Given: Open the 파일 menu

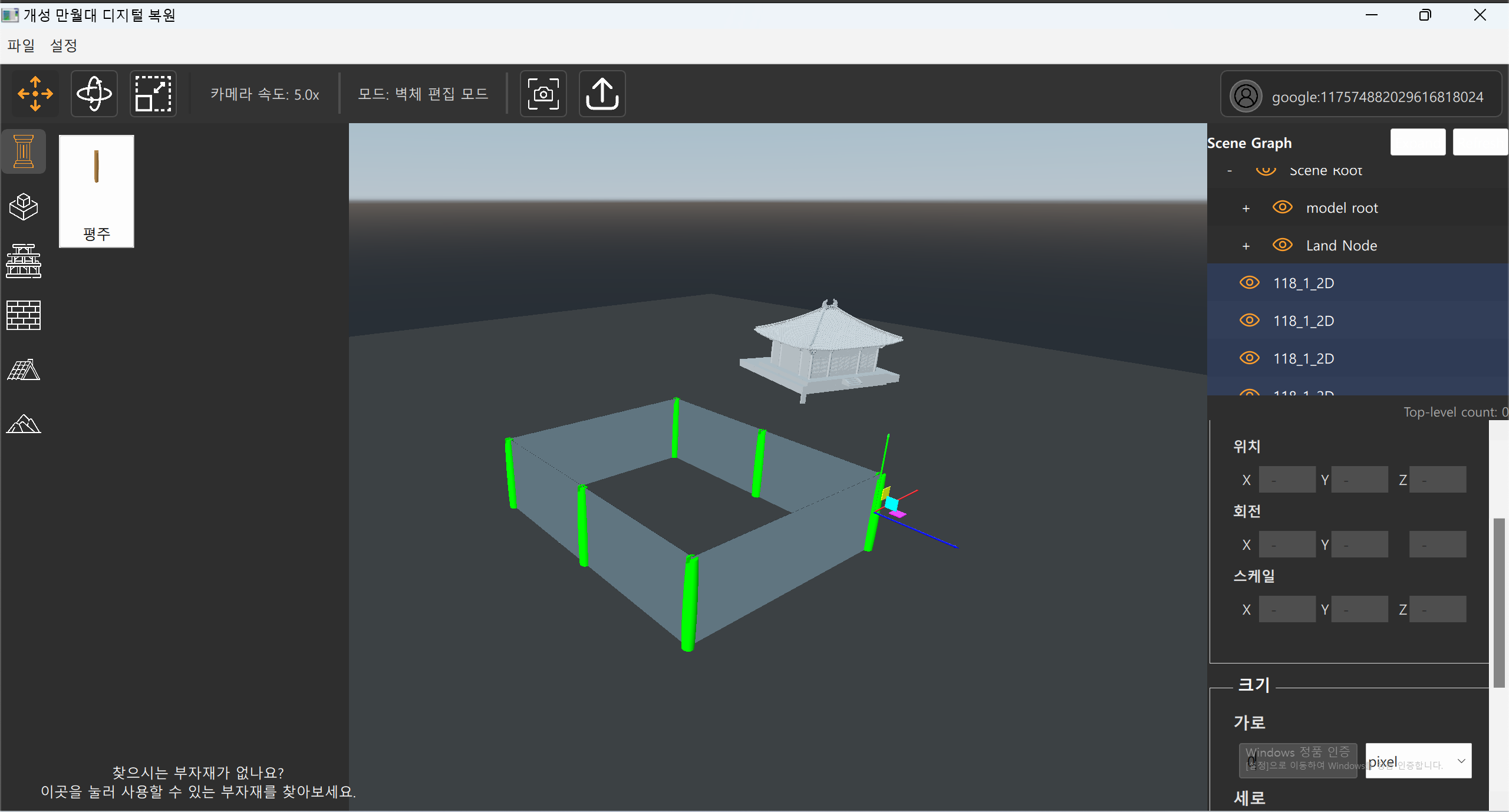Looking at the screenshot, I should point(21,45).
